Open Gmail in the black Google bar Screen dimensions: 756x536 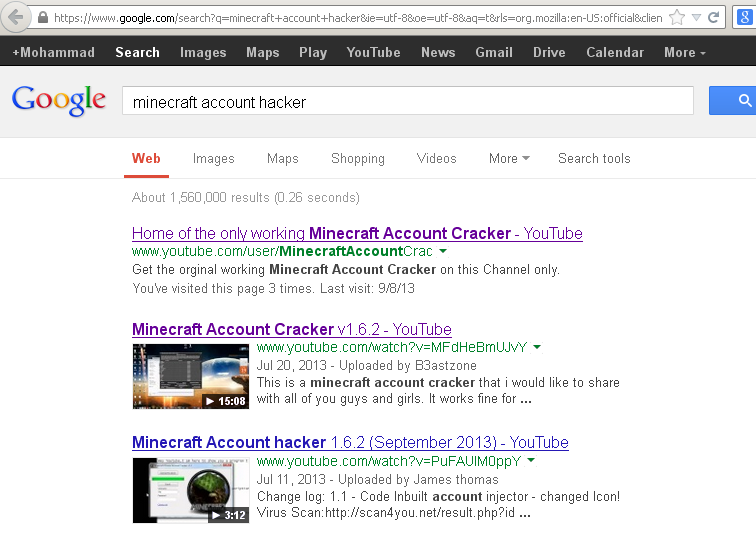[494, 52]
